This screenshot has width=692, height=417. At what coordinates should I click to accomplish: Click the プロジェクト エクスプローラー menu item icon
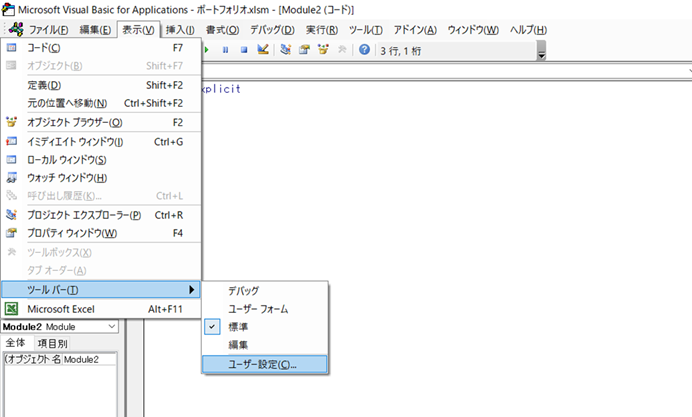11,214
